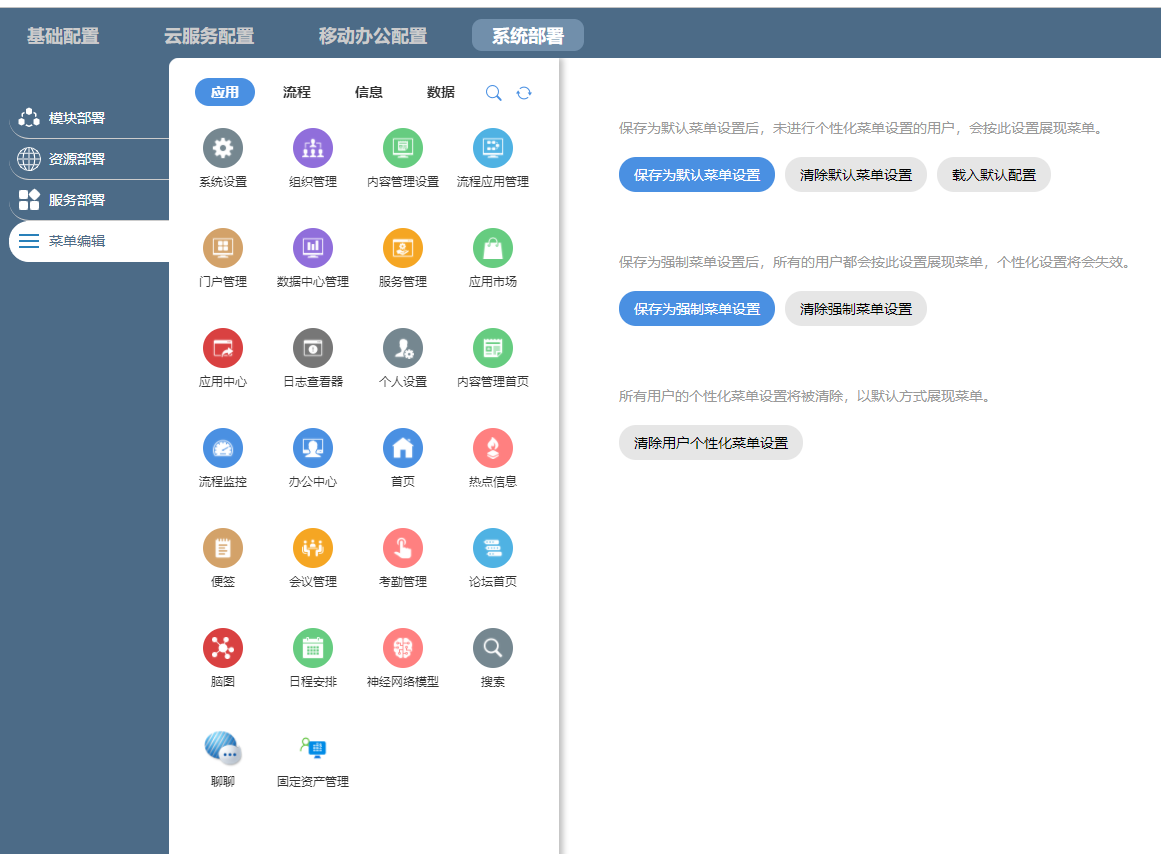The height and width of the screenshot is (854, 1161).
Task: Click 清除用户个性化菜单设置 button
Action: coord(711,443)
